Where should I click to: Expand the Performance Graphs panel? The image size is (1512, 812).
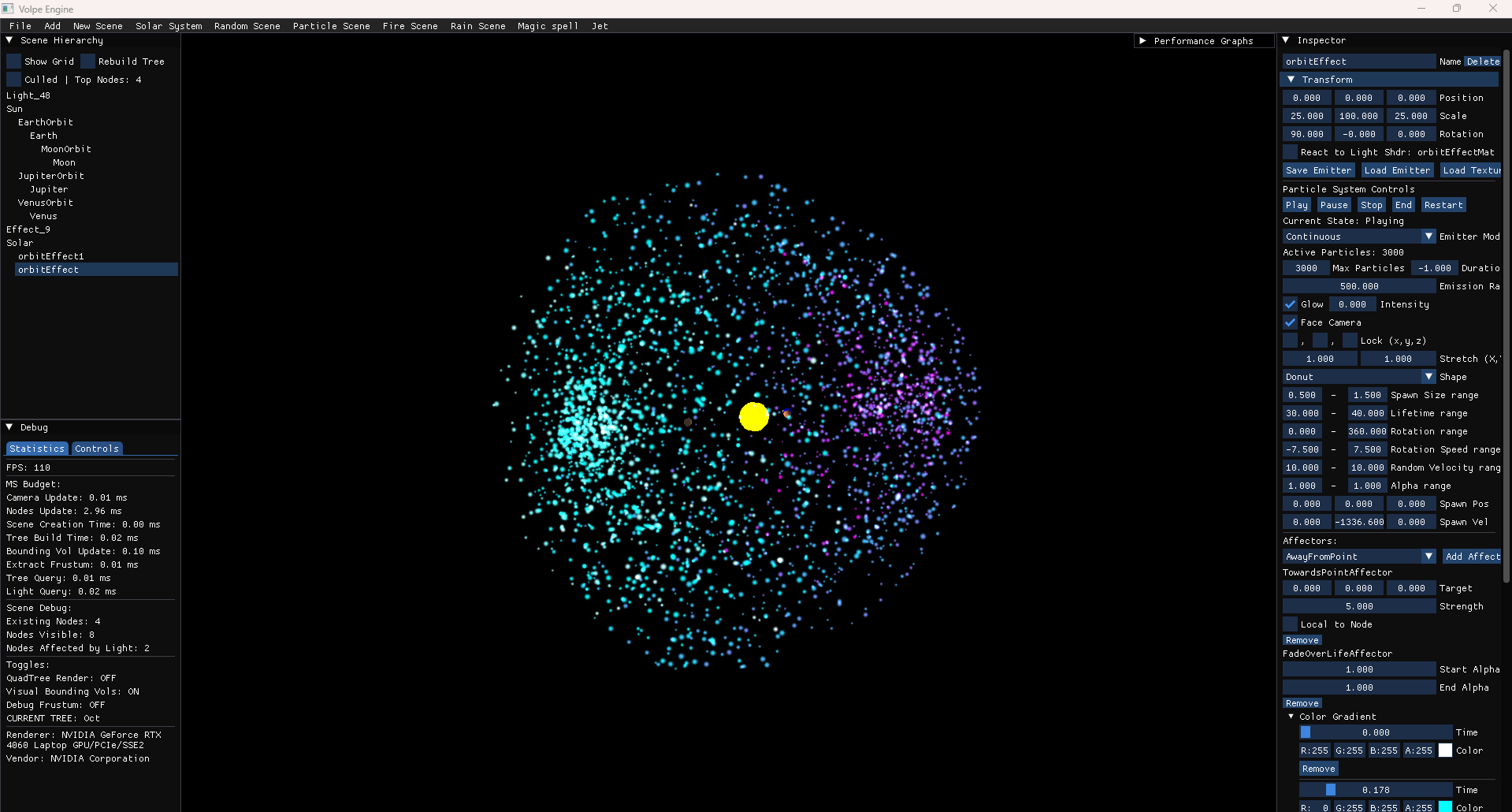pyautogui.click(x=1143, y=40)
